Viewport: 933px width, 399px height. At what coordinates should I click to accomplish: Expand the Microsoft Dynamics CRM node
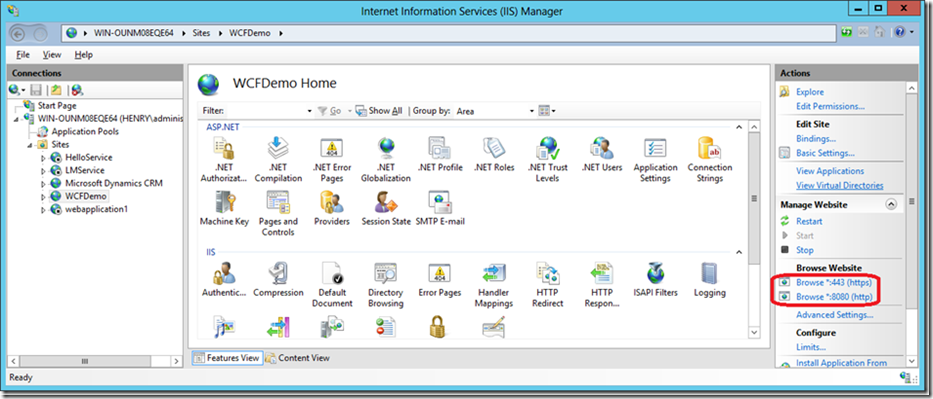point(43,184)
